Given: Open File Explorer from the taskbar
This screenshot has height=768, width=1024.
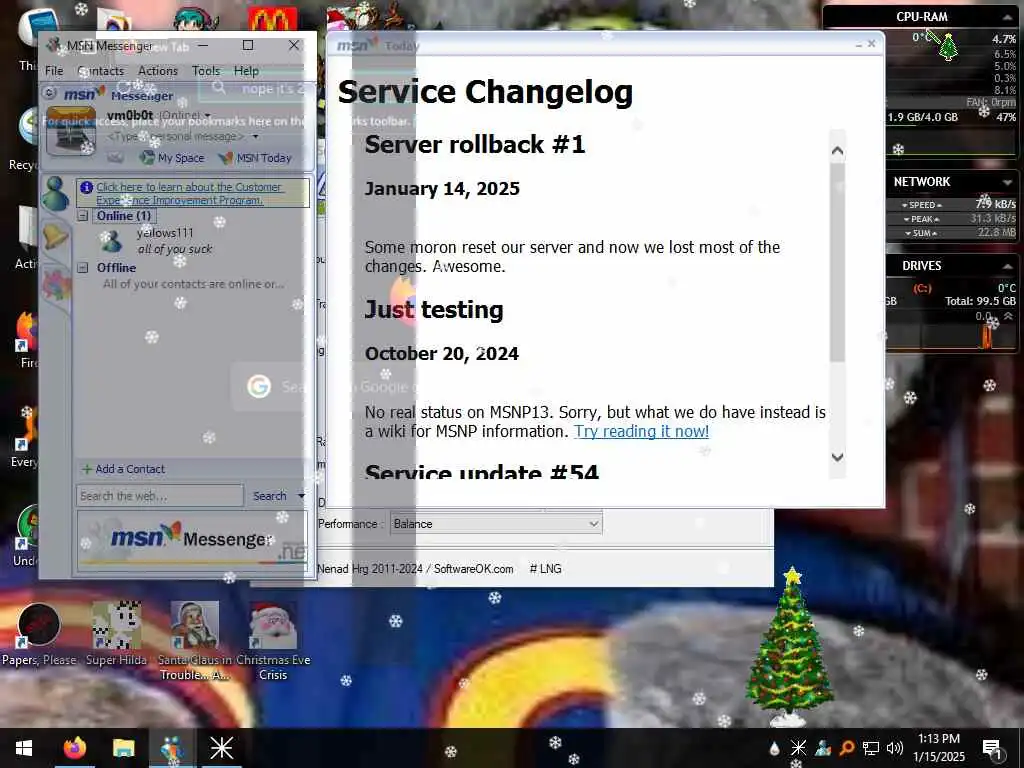Looking at the screenshot, I should coord(123,748).
